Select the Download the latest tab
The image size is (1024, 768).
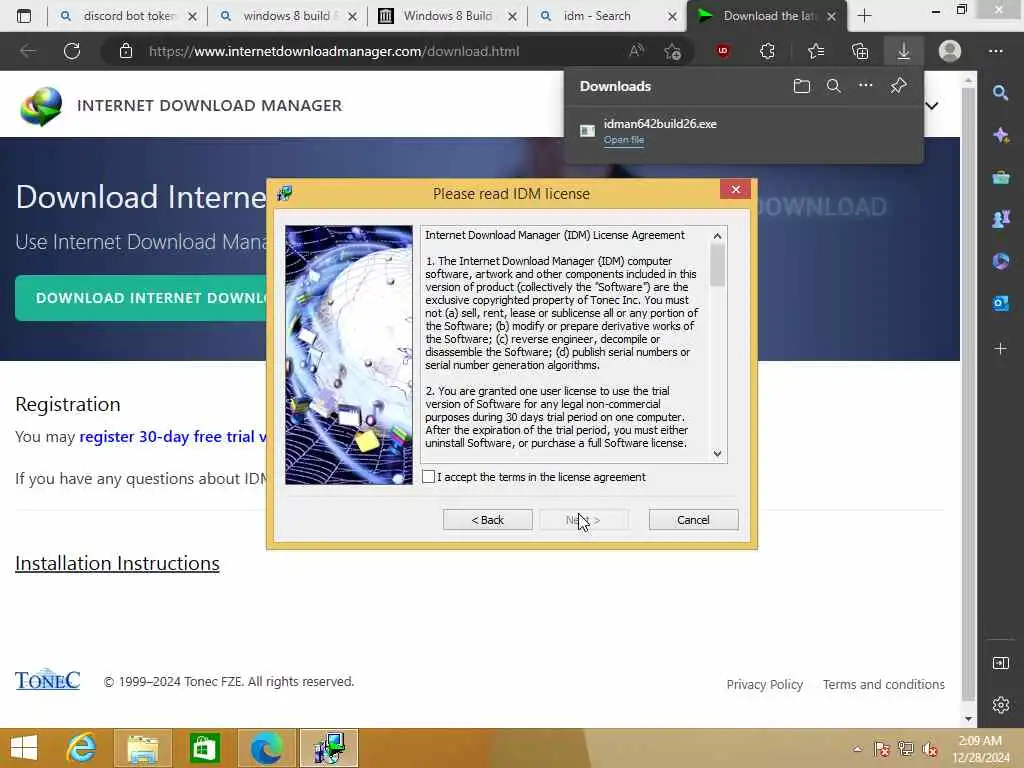click(x=768, y=16)
